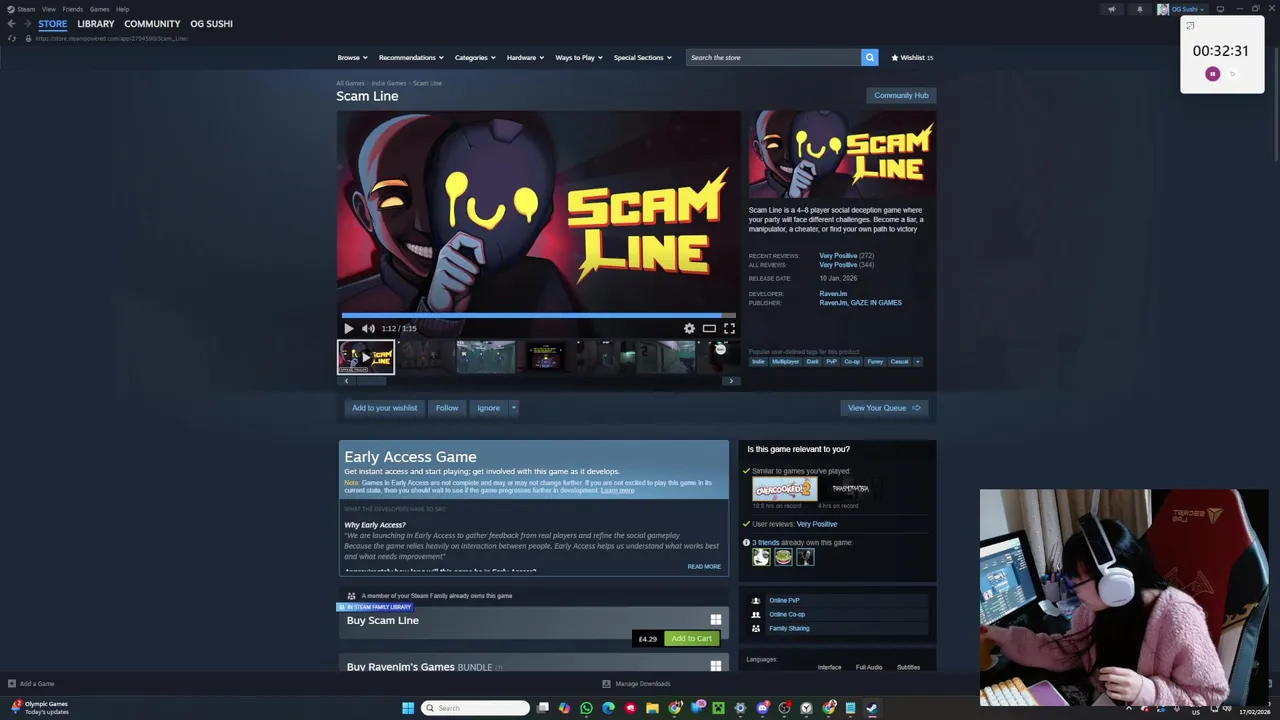
Task: Click the store search magnifier button
Action: (869, 57)
